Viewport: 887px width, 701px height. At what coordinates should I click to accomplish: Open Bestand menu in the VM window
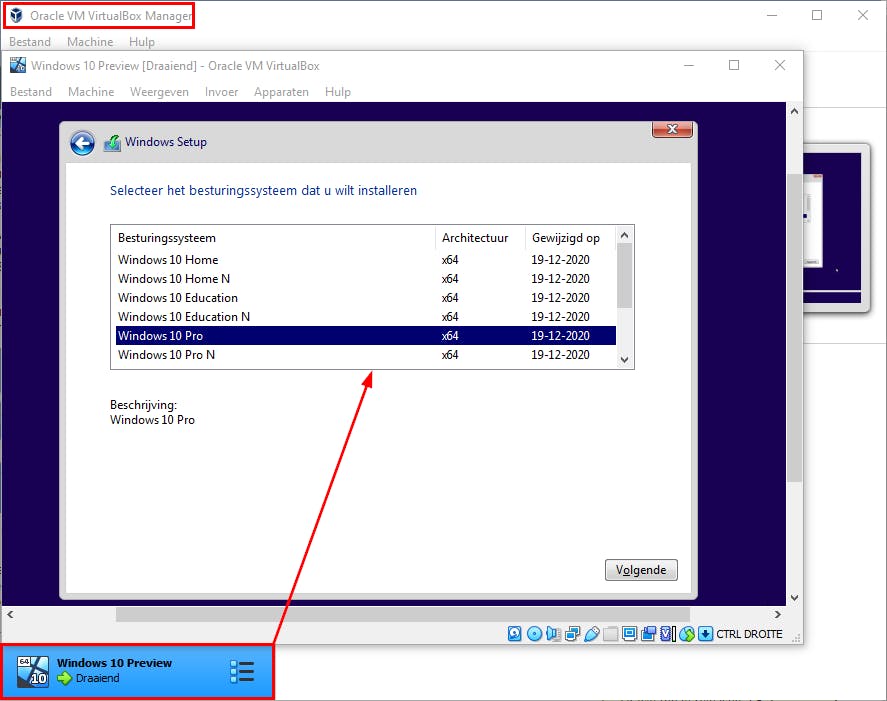click(x=31, y=92)
